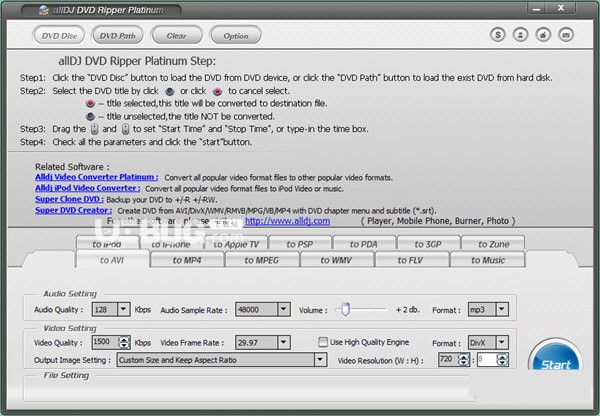Increase Video Quality with up arrow
Screen dimensions: 600x416
tap(124, 339)
